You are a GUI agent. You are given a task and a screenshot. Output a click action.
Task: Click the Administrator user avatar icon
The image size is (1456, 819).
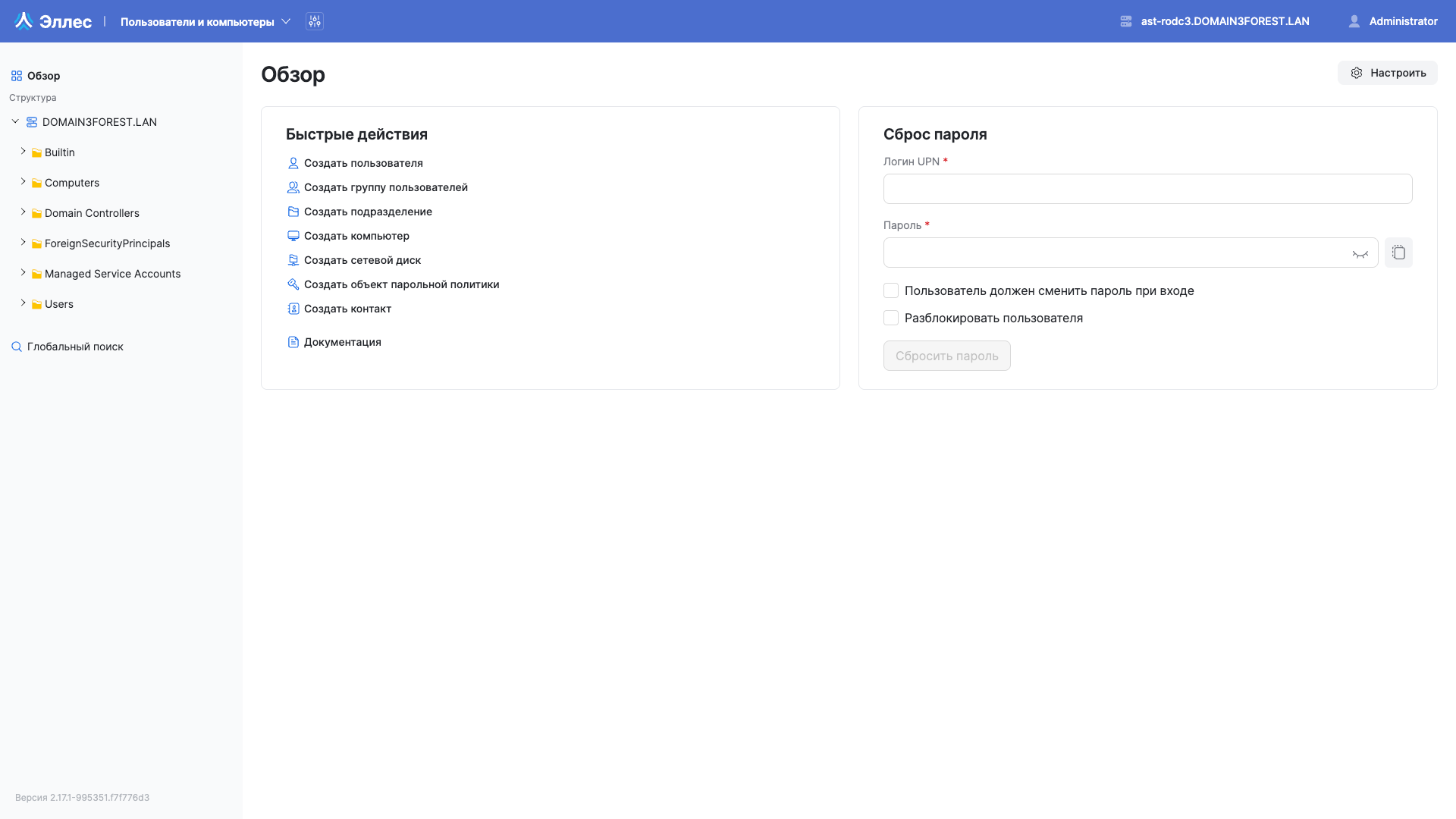click(1354, 21)
